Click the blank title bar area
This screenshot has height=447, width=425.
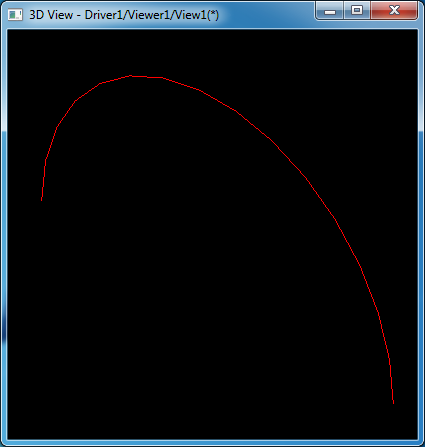(x=267, y=15)
